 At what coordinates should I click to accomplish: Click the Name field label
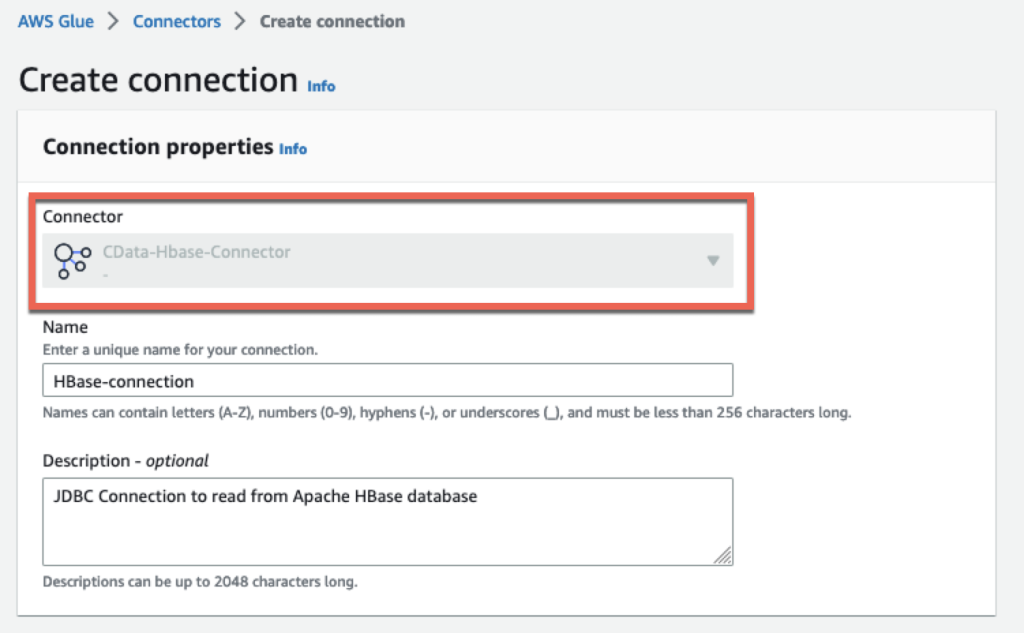(x=65, y=327)
